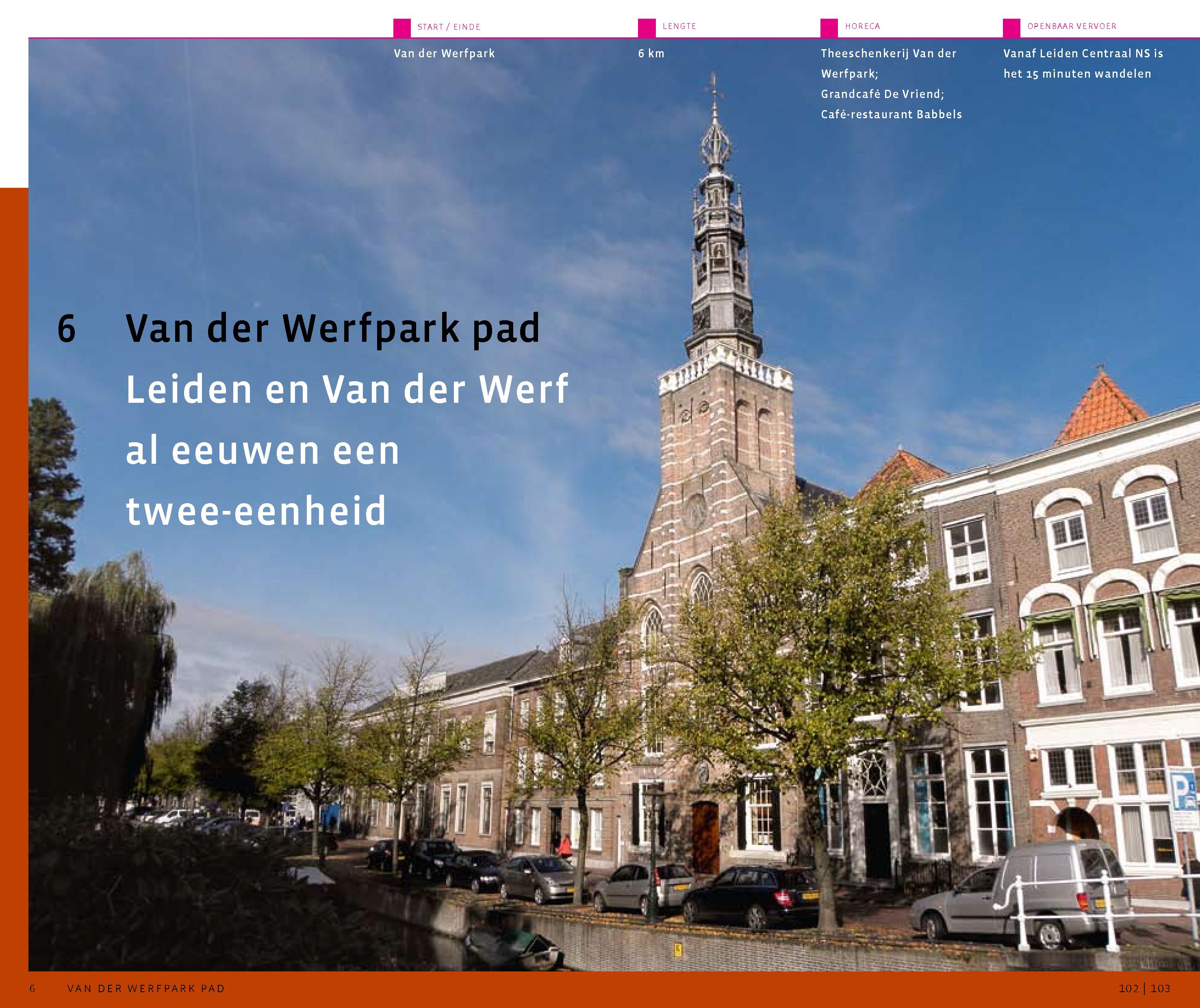Select the OPENBAAR VERVOER heading
The image size is (1200, 1008).
[x=1072, y=26]
